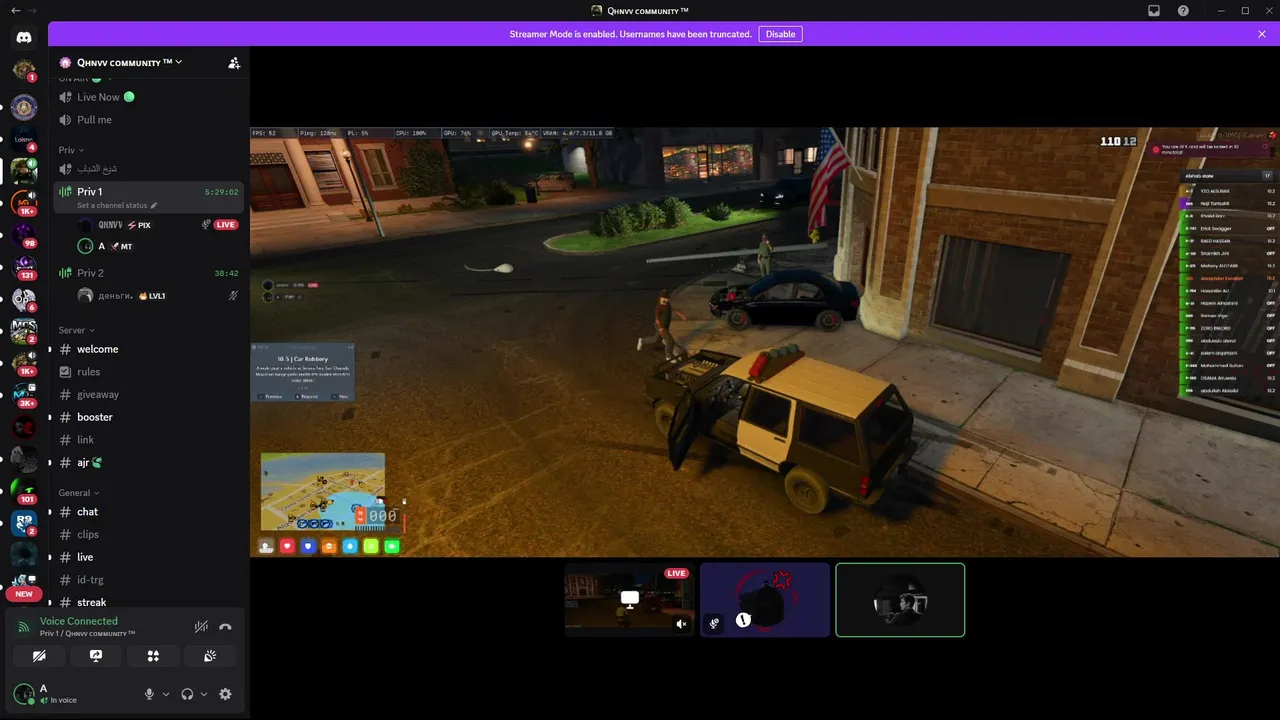Select the green-outlined participant tile

click(x=900, y=600)
